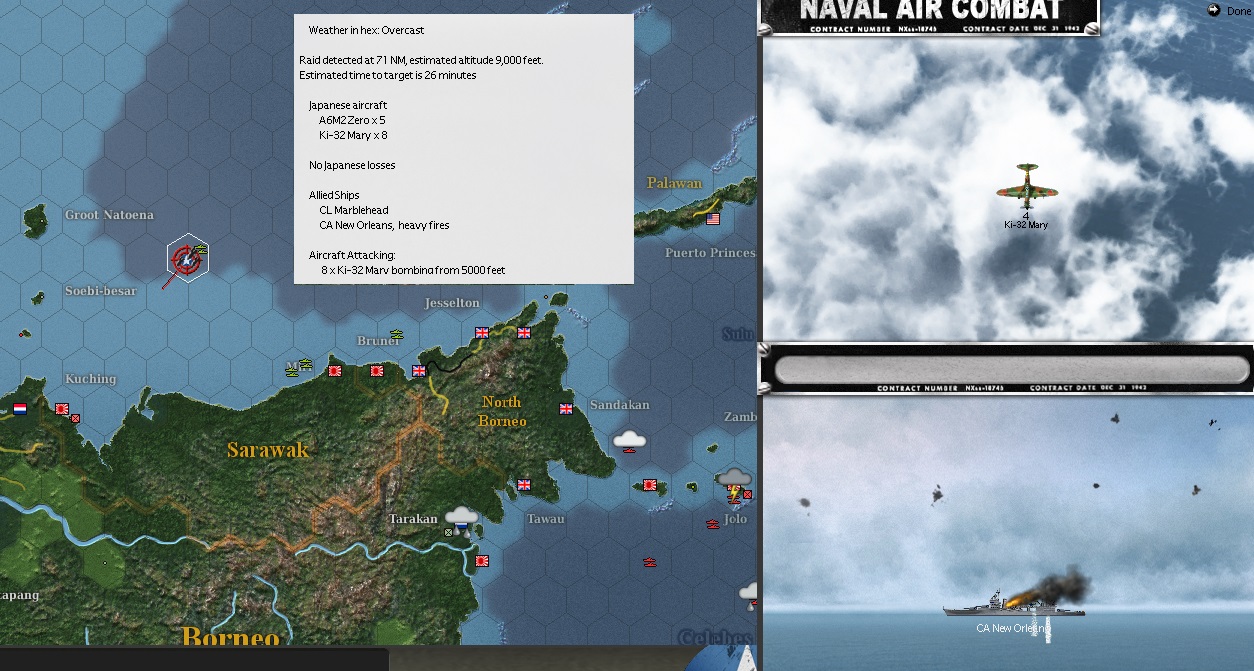Screen dimensions: 1254x671
Task: Click the green aircraft icon above Brunei
Action: 396,333
